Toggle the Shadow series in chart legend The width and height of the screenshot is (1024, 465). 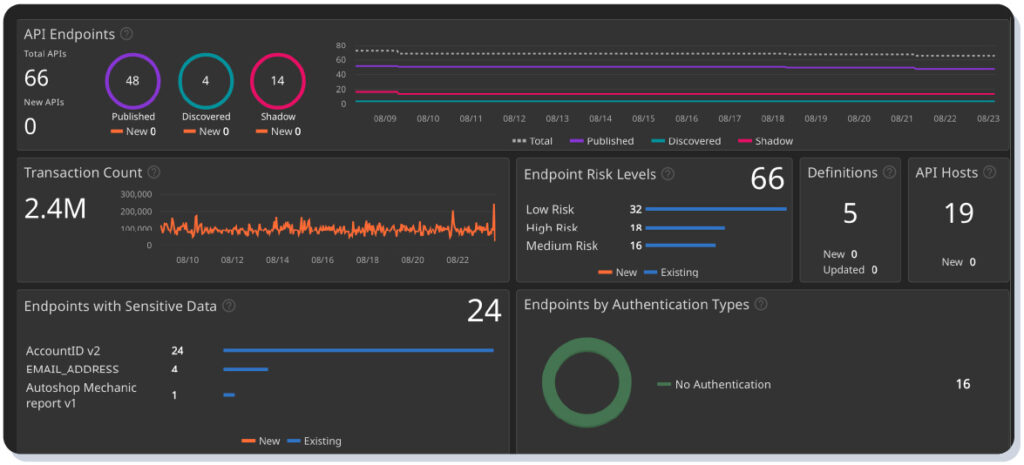coord(765,141)
